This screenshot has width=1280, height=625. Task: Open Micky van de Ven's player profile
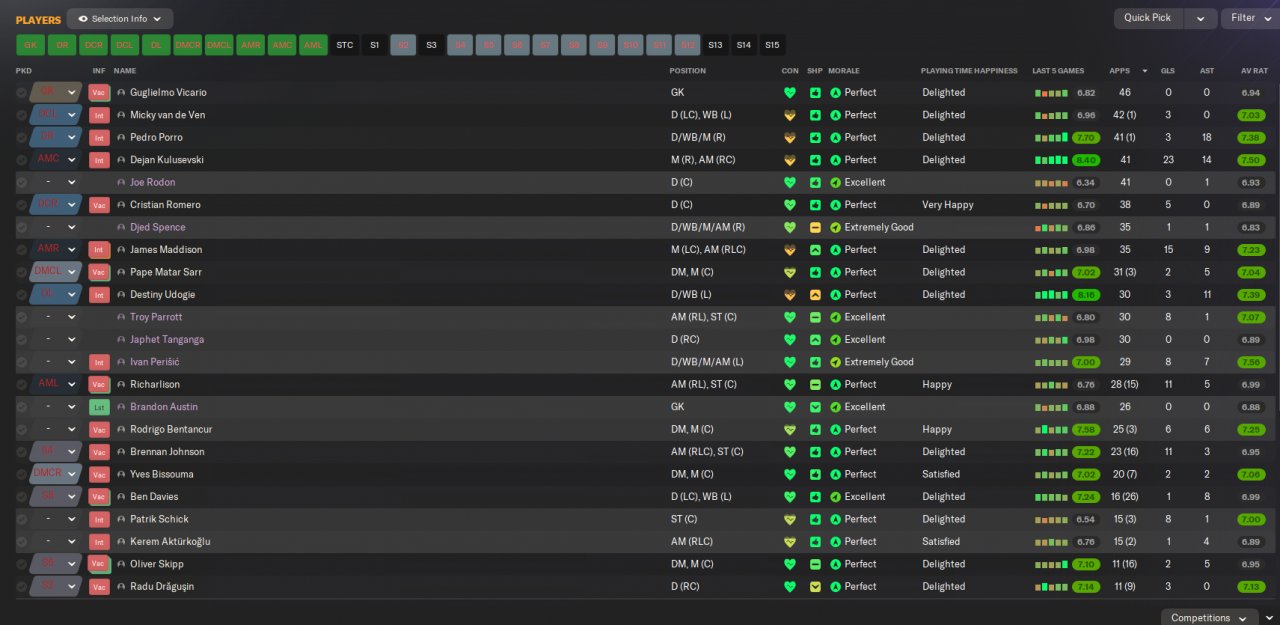pyautogui.click(x=167, y=115)
